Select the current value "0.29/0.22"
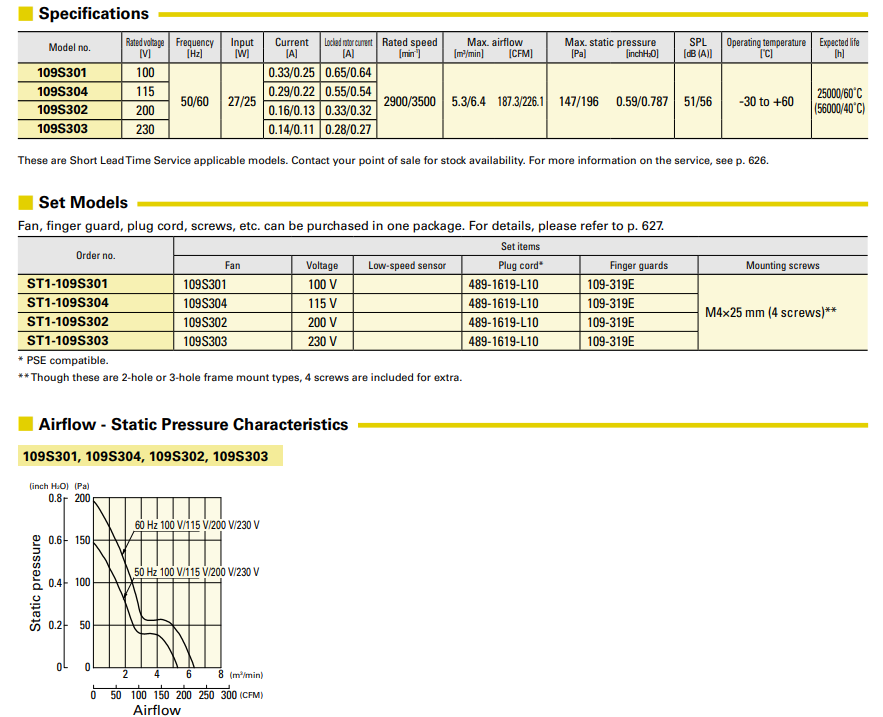The image size is (883, 717). pyautogui.click(x=292, y=92)
